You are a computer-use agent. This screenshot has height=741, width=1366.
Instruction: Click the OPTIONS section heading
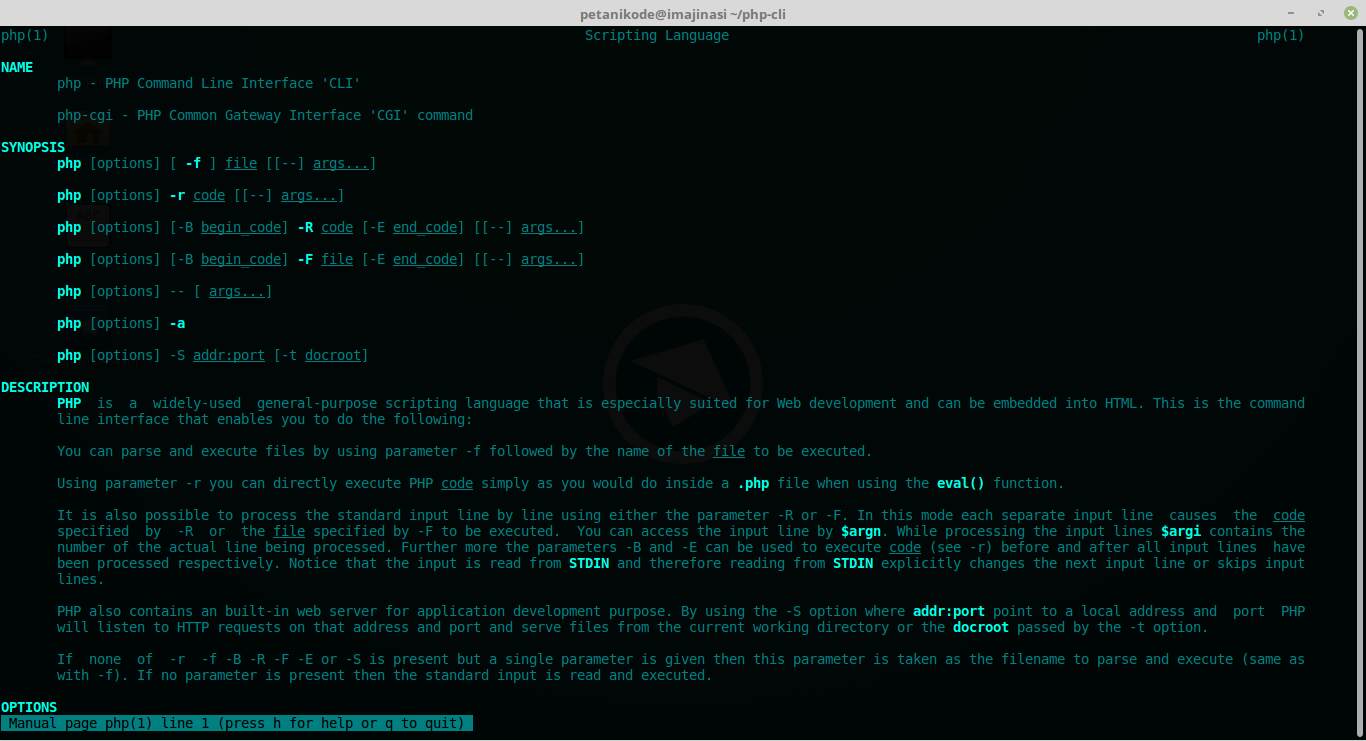click(29, 707)
